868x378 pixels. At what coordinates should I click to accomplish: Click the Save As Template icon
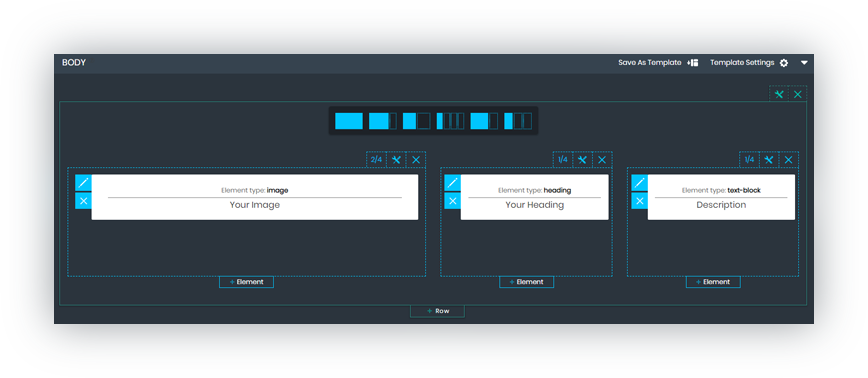pos(693,63)
